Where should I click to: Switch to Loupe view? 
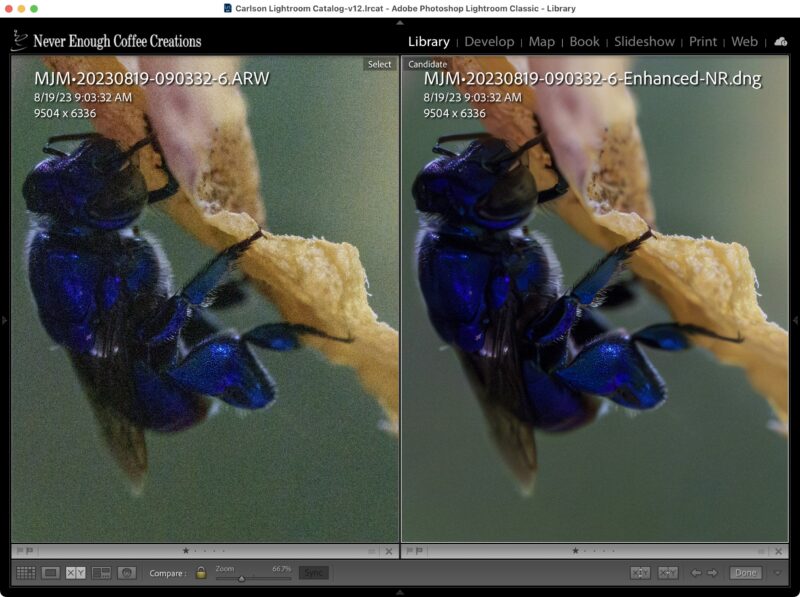point(51,573)
